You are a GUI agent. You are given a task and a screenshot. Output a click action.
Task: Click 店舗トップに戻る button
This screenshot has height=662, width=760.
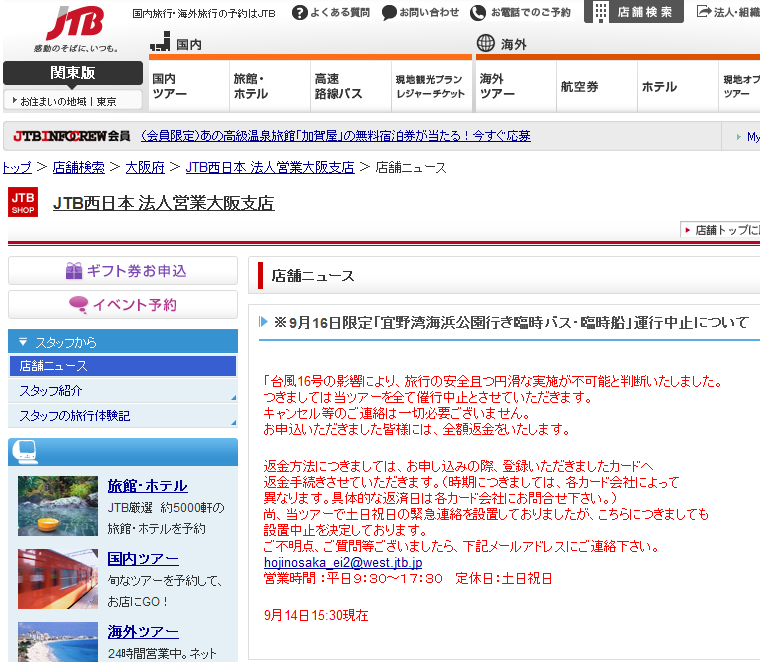pyautogui.click(x=720, y=230)
